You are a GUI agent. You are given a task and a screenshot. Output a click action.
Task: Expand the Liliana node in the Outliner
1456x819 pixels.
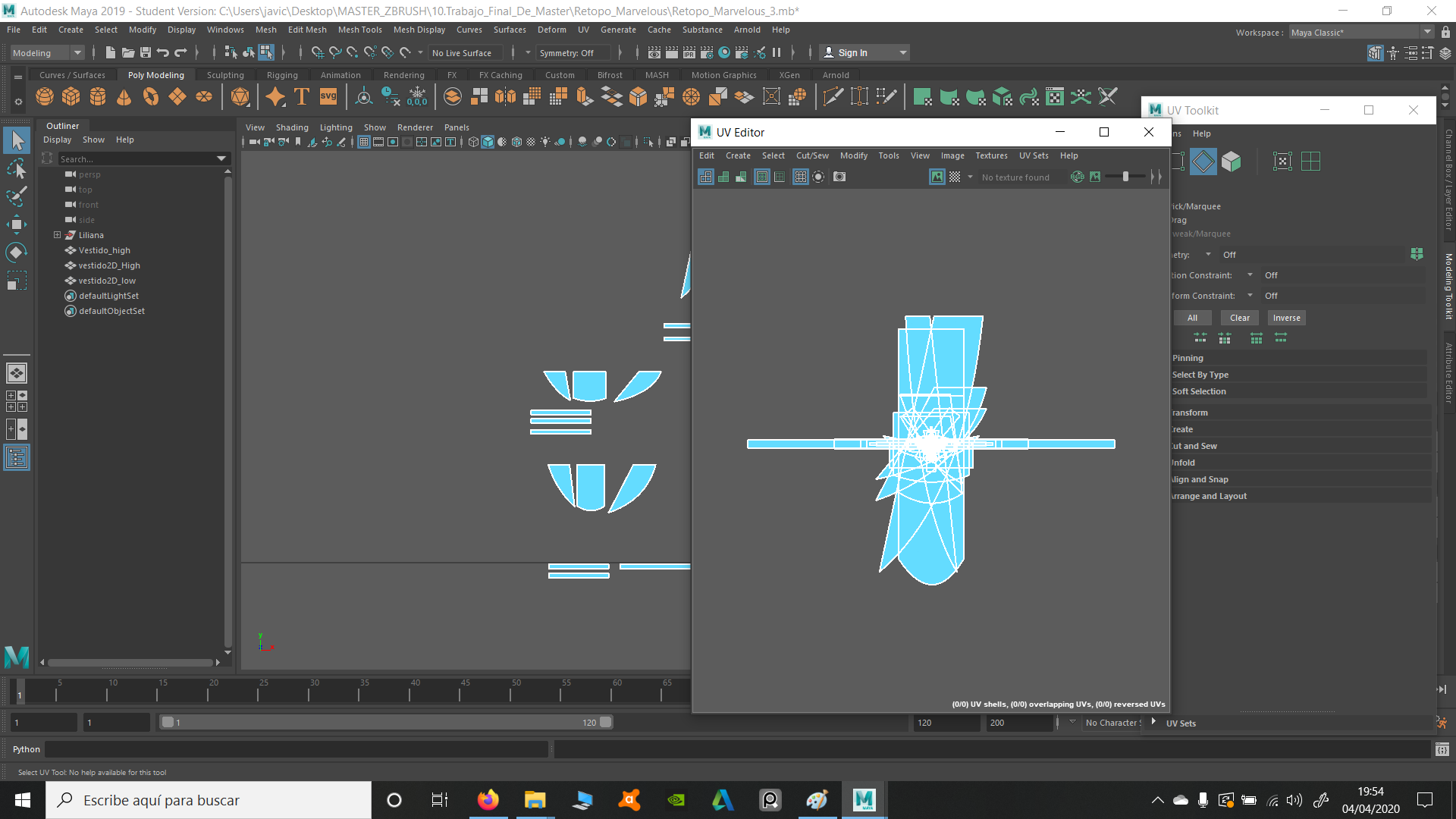coord(57,235)
